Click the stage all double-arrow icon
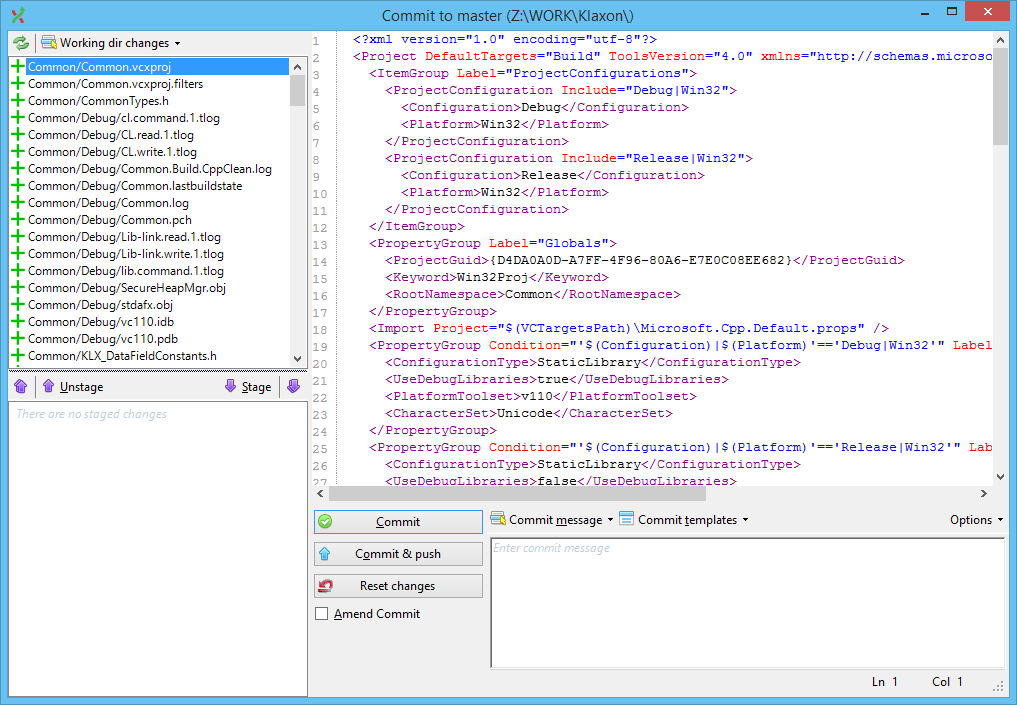 (293, 387)
